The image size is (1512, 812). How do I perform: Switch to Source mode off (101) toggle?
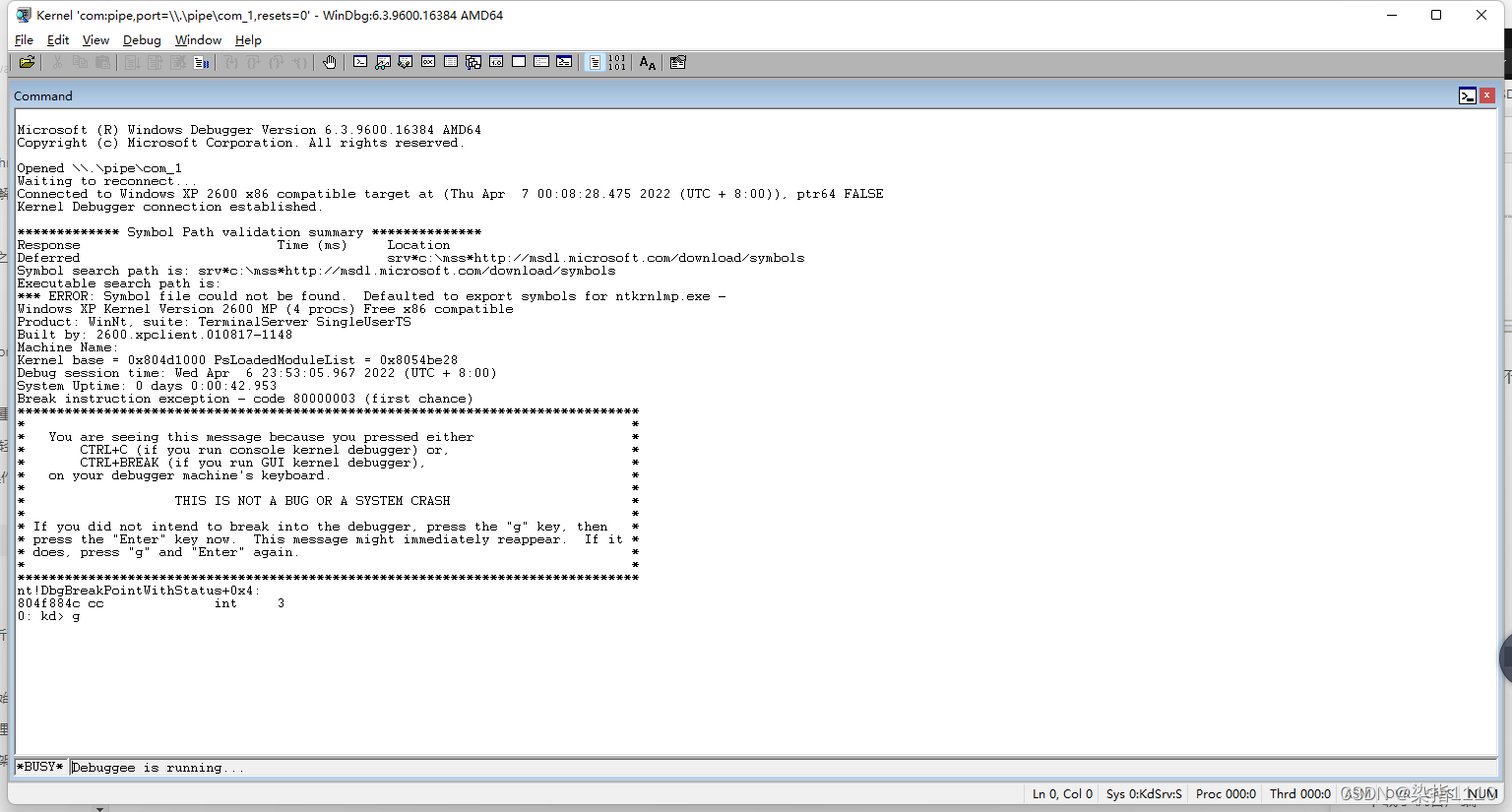[x=617, y=62]
